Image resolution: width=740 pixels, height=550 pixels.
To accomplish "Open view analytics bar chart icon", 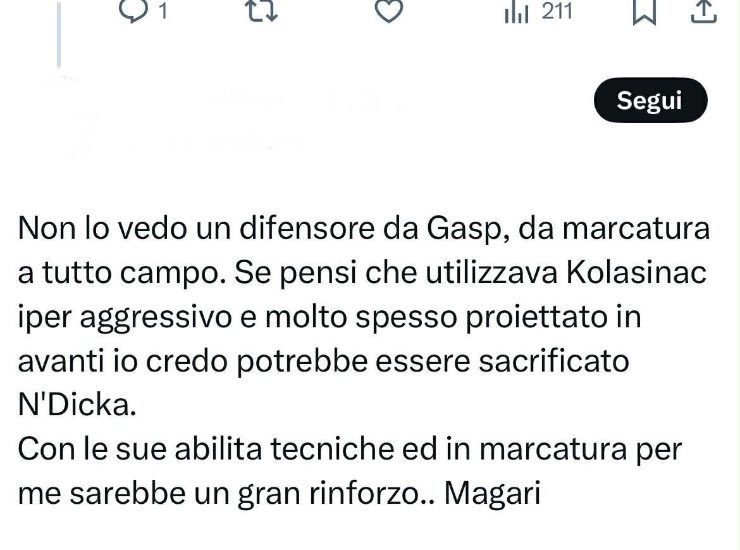I will click(x=516, y=13).
